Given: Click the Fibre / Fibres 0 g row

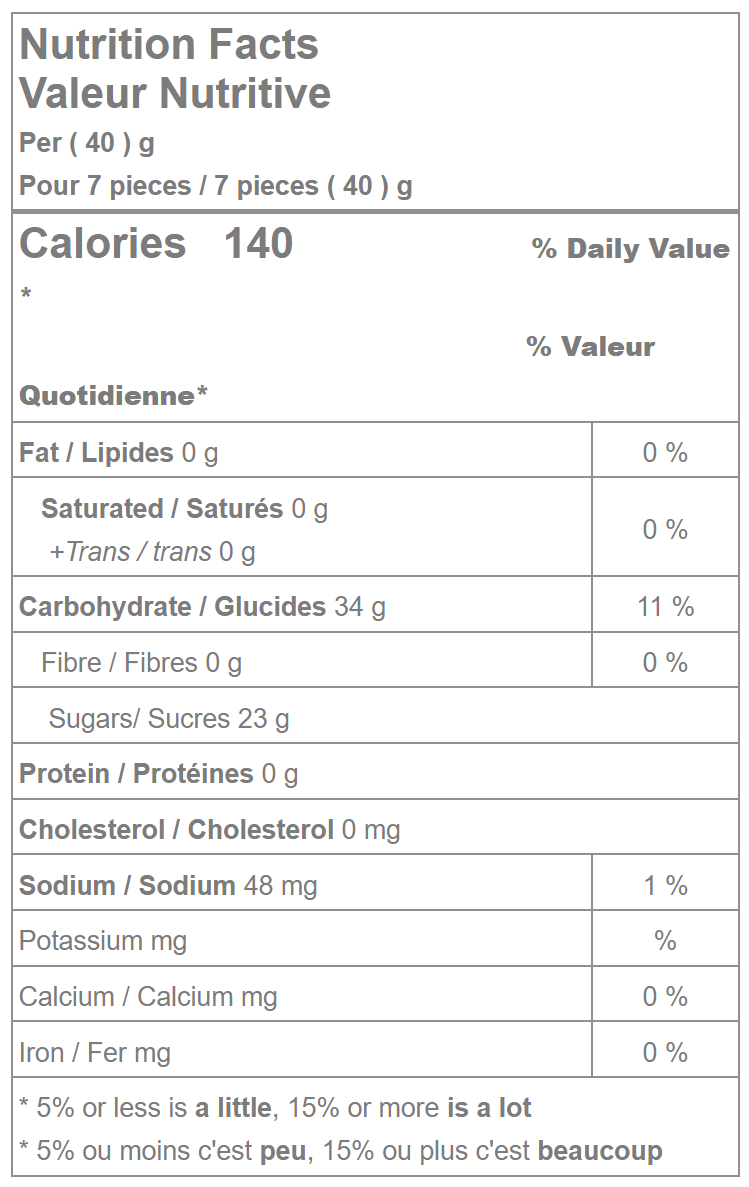Looking at the screenshot, I should pos(141,662).
